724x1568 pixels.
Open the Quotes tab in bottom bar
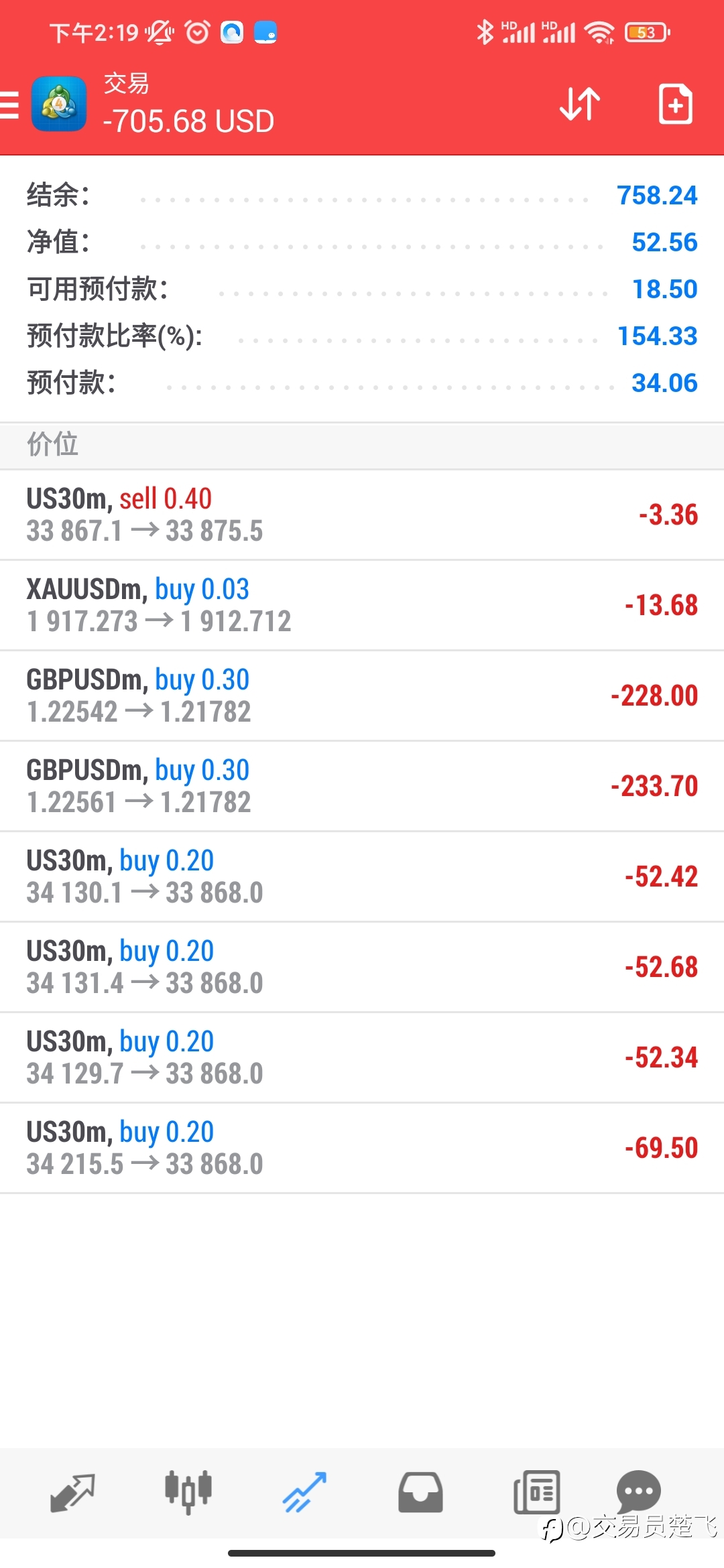(72, 1493)
